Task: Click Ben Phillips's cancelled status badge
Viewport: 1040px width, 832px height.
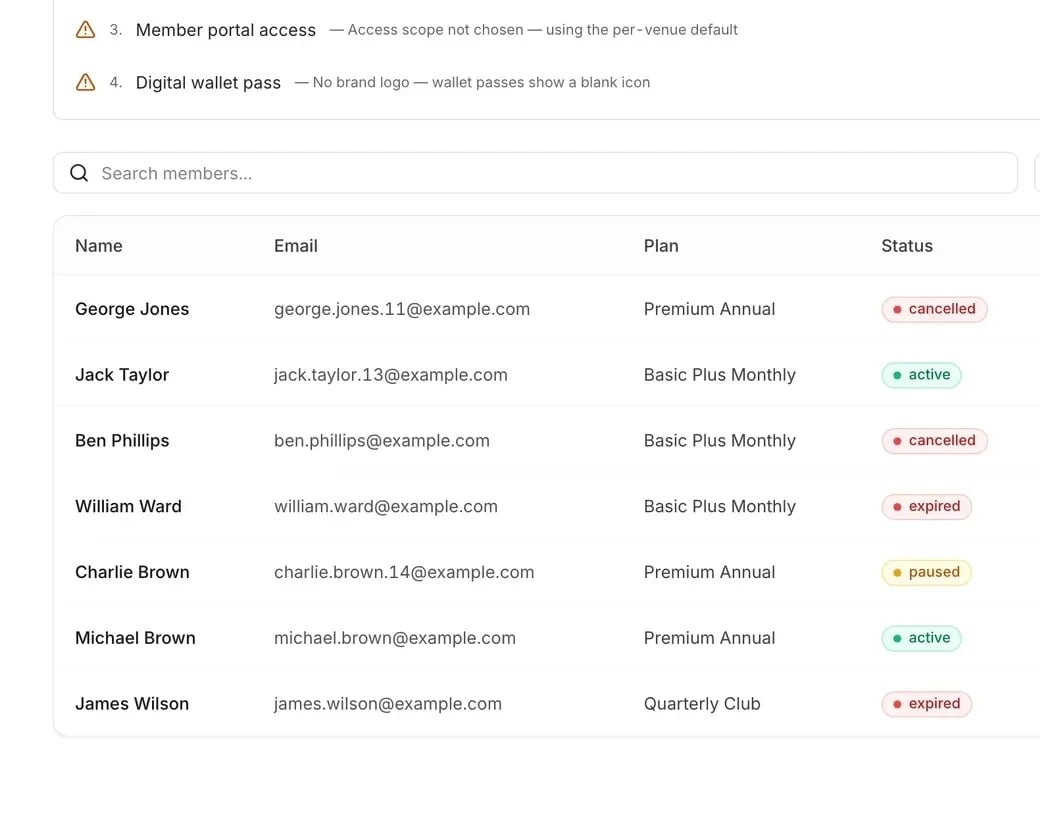Action: click(x=934, y=441)
